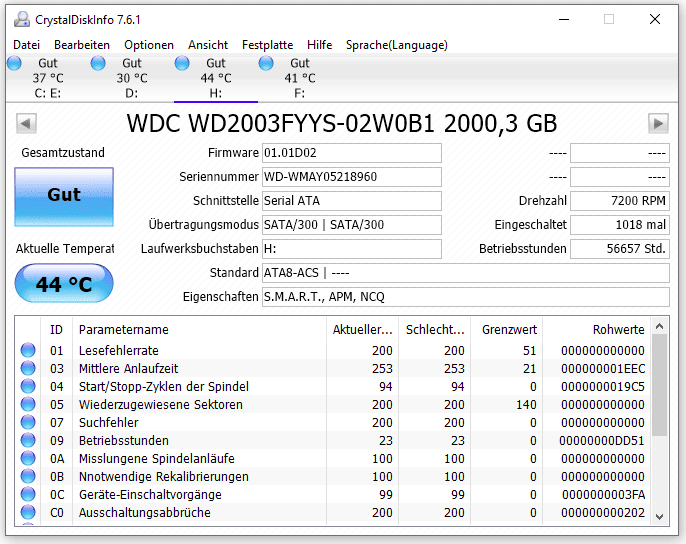Click the 37 °C temperature of C: E: drive

[x=48, y=78]
